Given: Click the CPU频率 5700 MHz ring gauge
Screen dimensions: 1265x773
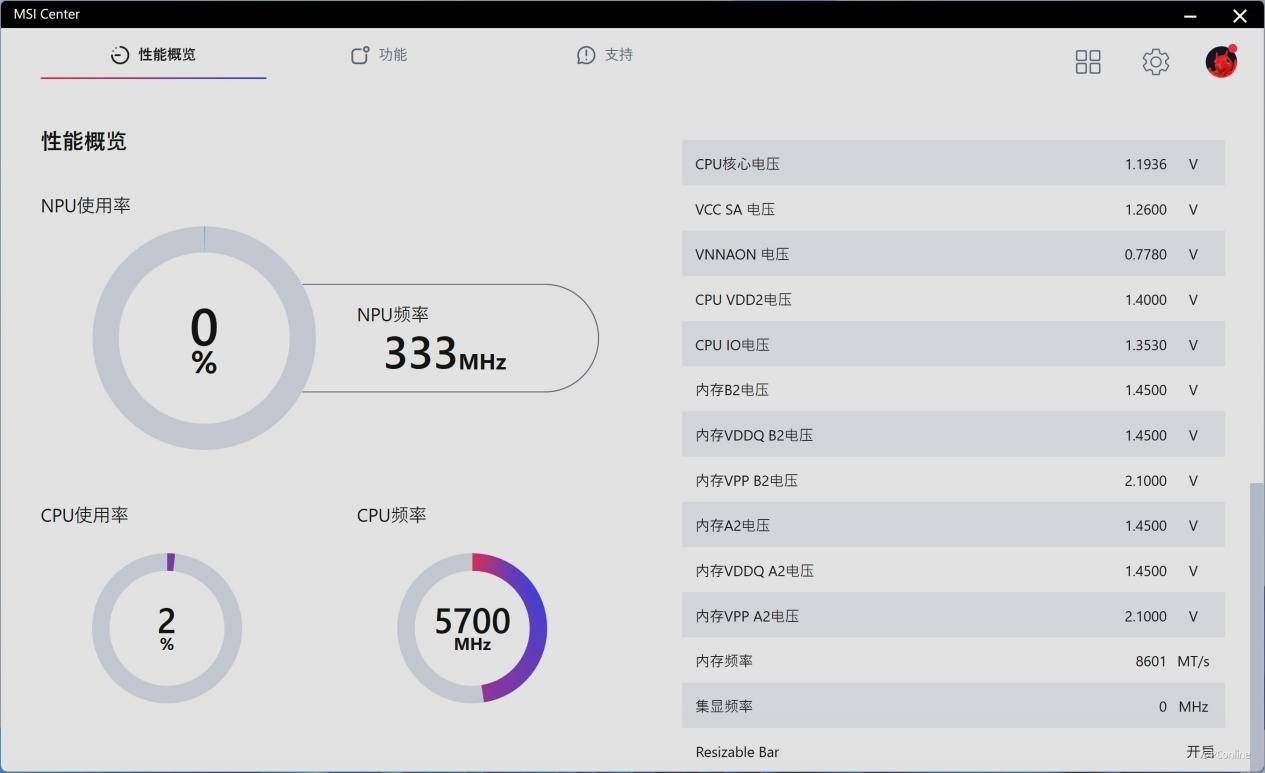Looking at the screenshot, I should pyautogui.click(x=472, y=628).
